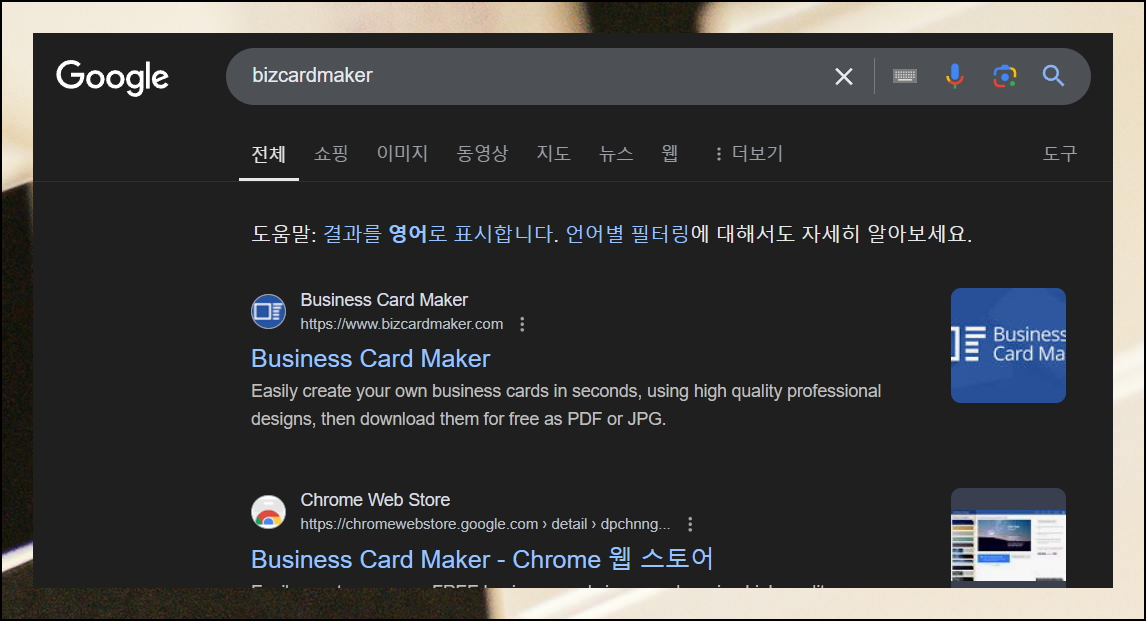Click the 'Easily create your own business cards' snippet
Image resolution: width=1146 pixels, height=621 pixels.
(x=566, y=405)
